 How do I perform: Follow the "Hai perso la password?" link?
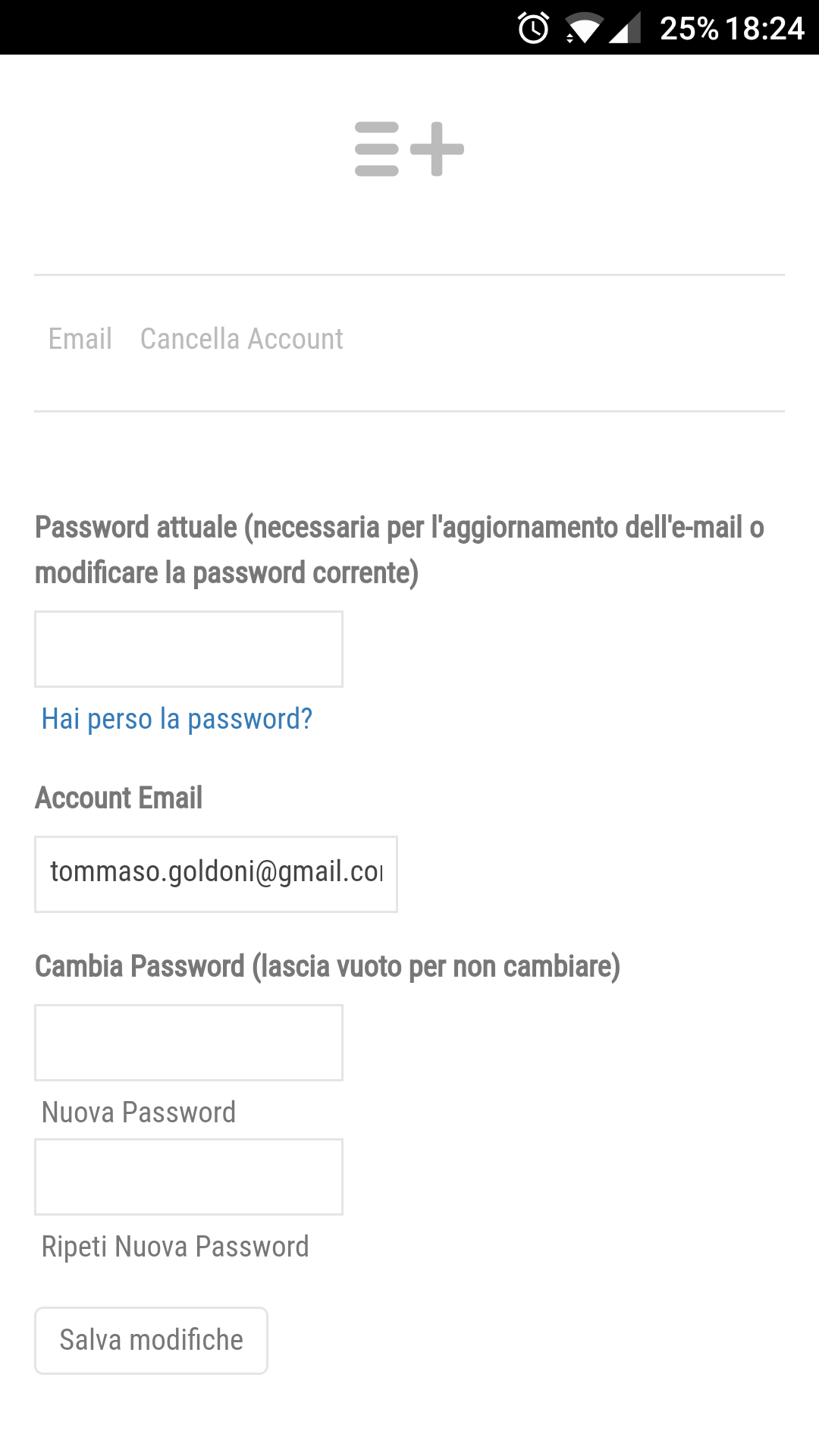click(x=177, y=719)
